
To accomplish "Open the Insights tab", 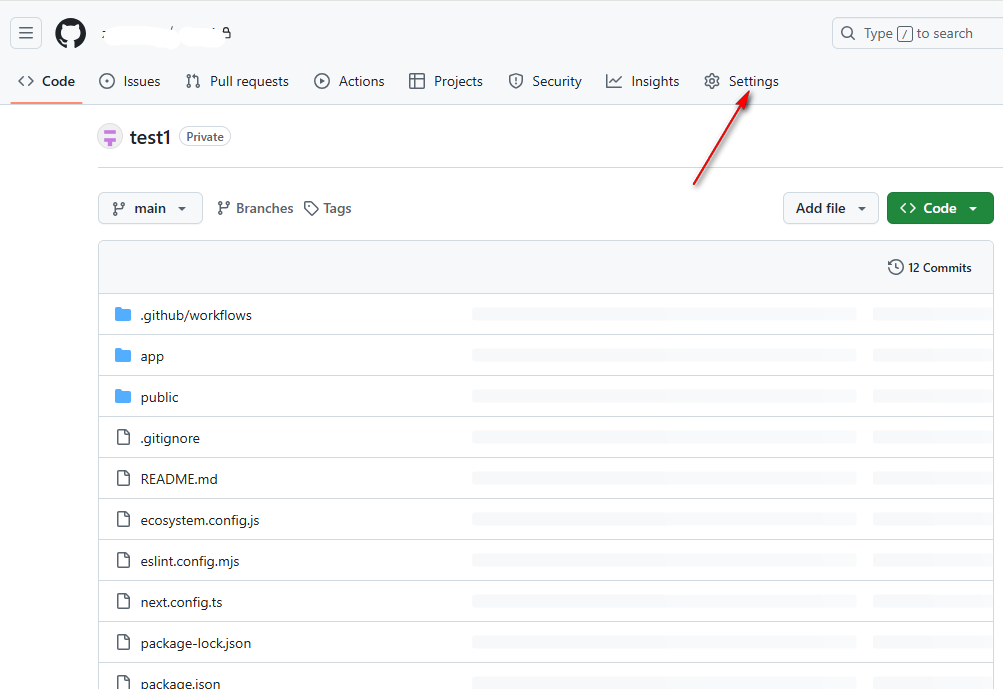I will [643, 81].
